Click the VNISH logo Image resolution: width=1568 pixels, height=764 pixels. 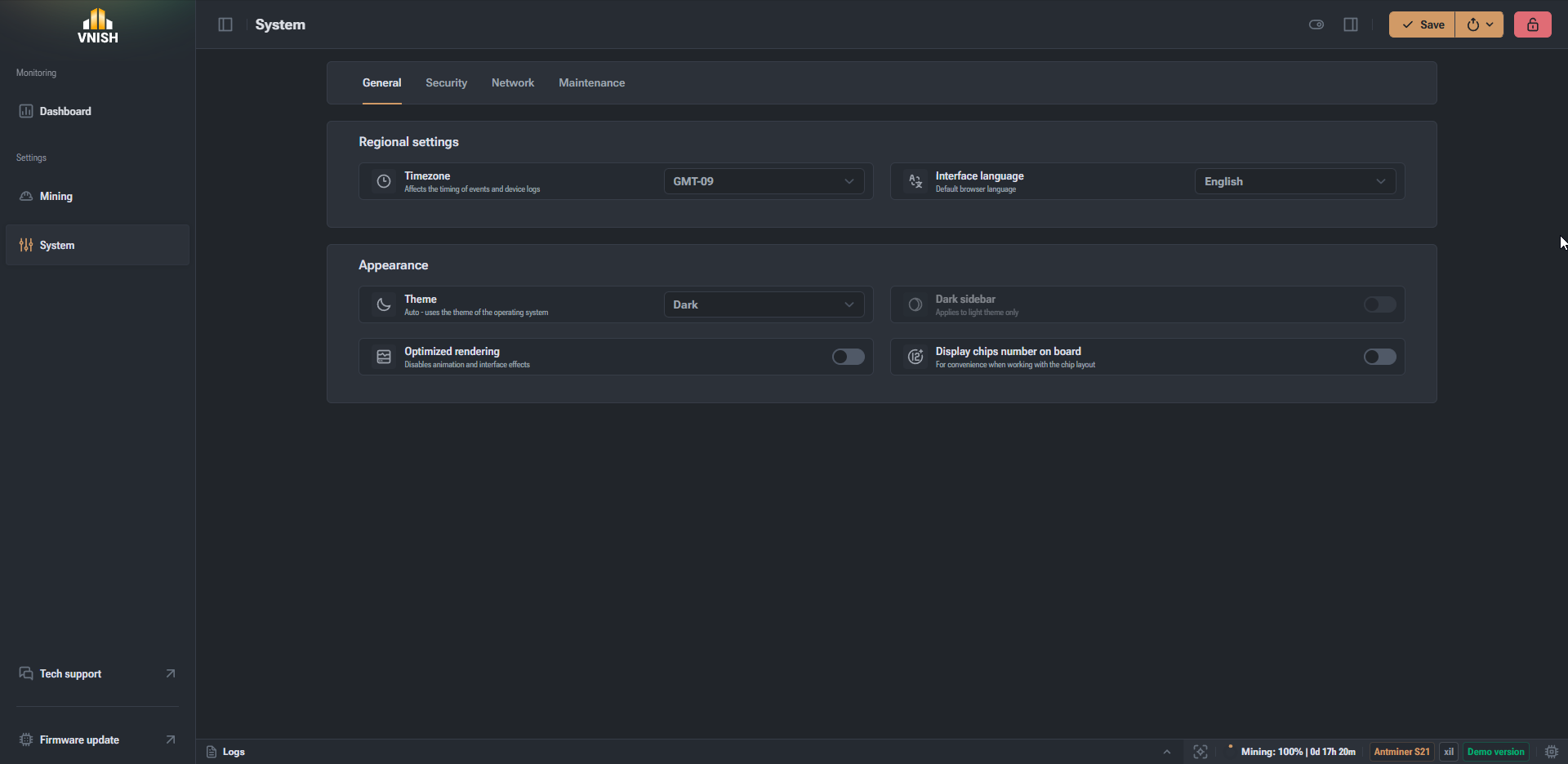[x=98, y=25]
